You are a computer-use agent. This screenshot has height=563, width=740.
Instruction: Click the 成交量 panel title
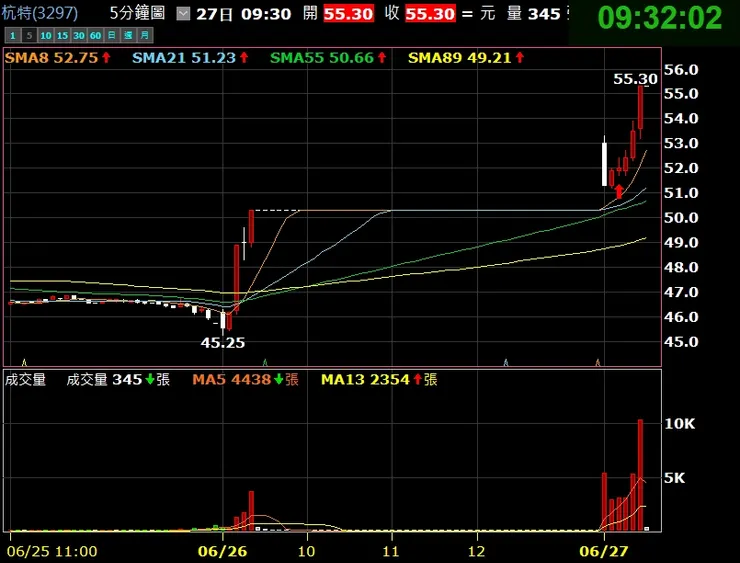(x=25, y=379)
